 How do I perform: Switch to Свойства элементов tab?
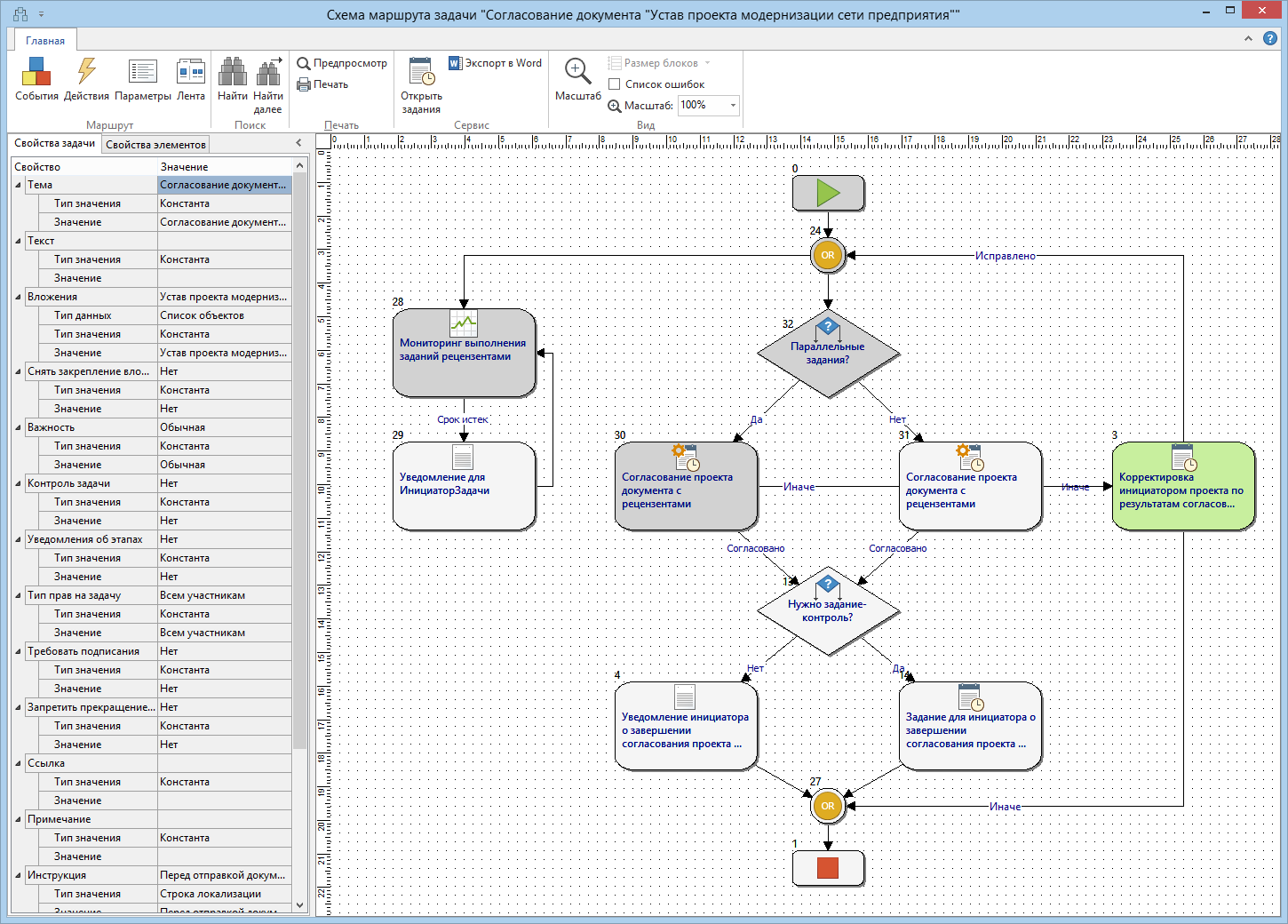[155, 144]
